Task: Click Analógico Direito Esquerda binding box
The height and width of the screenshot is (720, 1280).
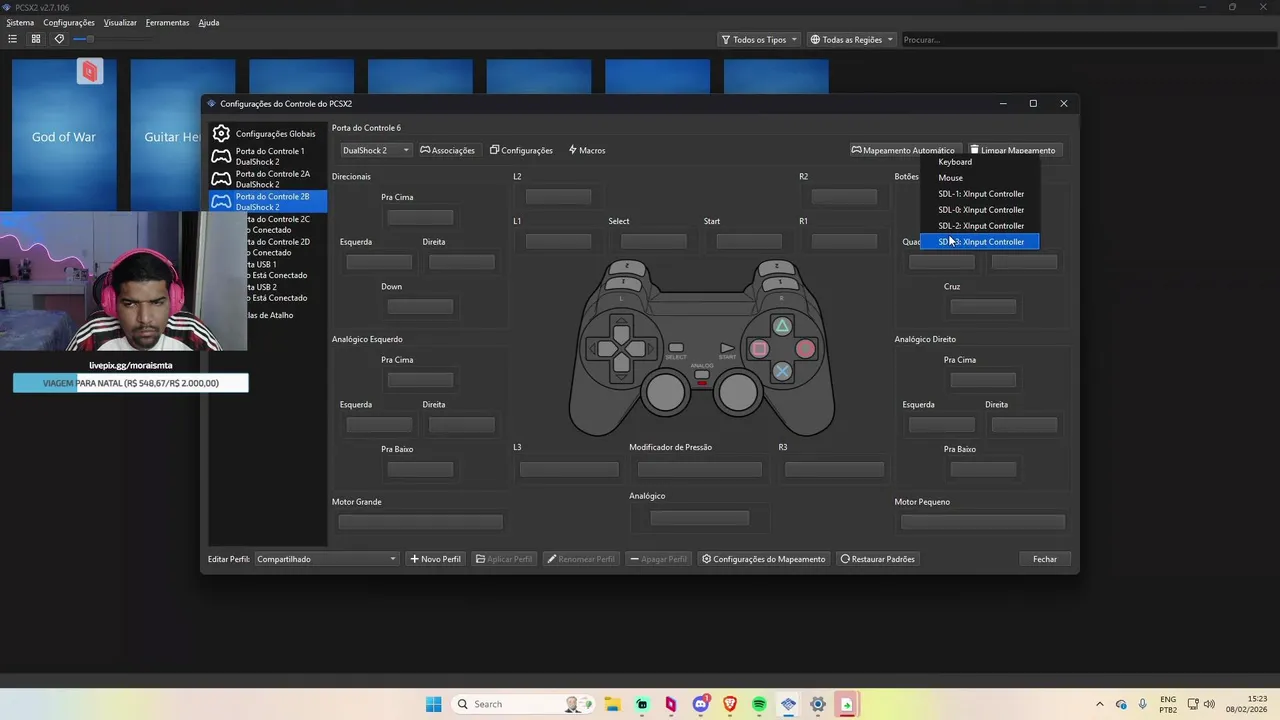Action: (941, 425)
